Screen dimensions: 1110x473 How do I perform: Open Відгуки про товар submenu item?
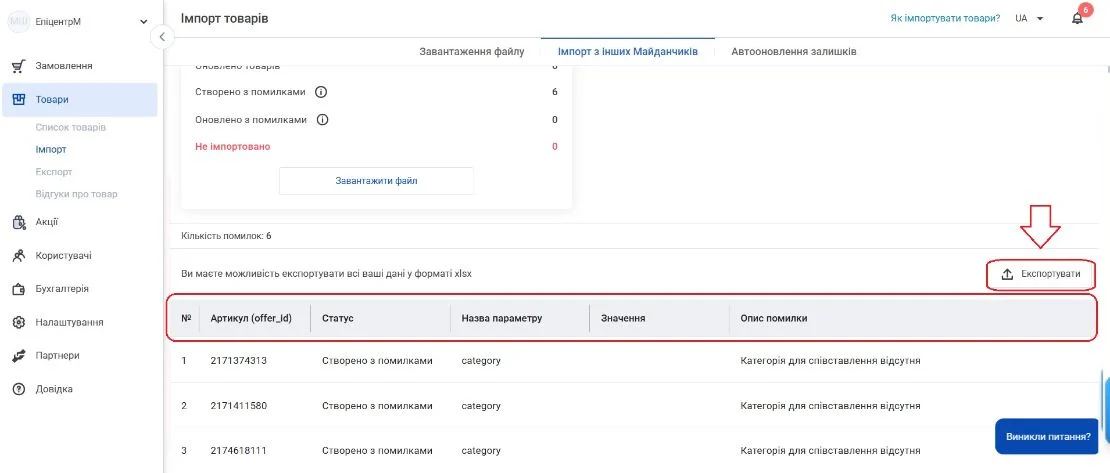(76, 193)
